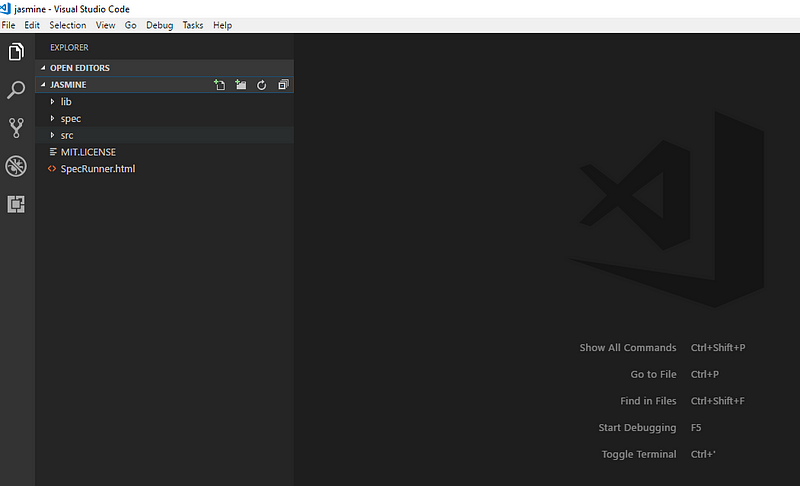Open the File menu

[8, 25]
